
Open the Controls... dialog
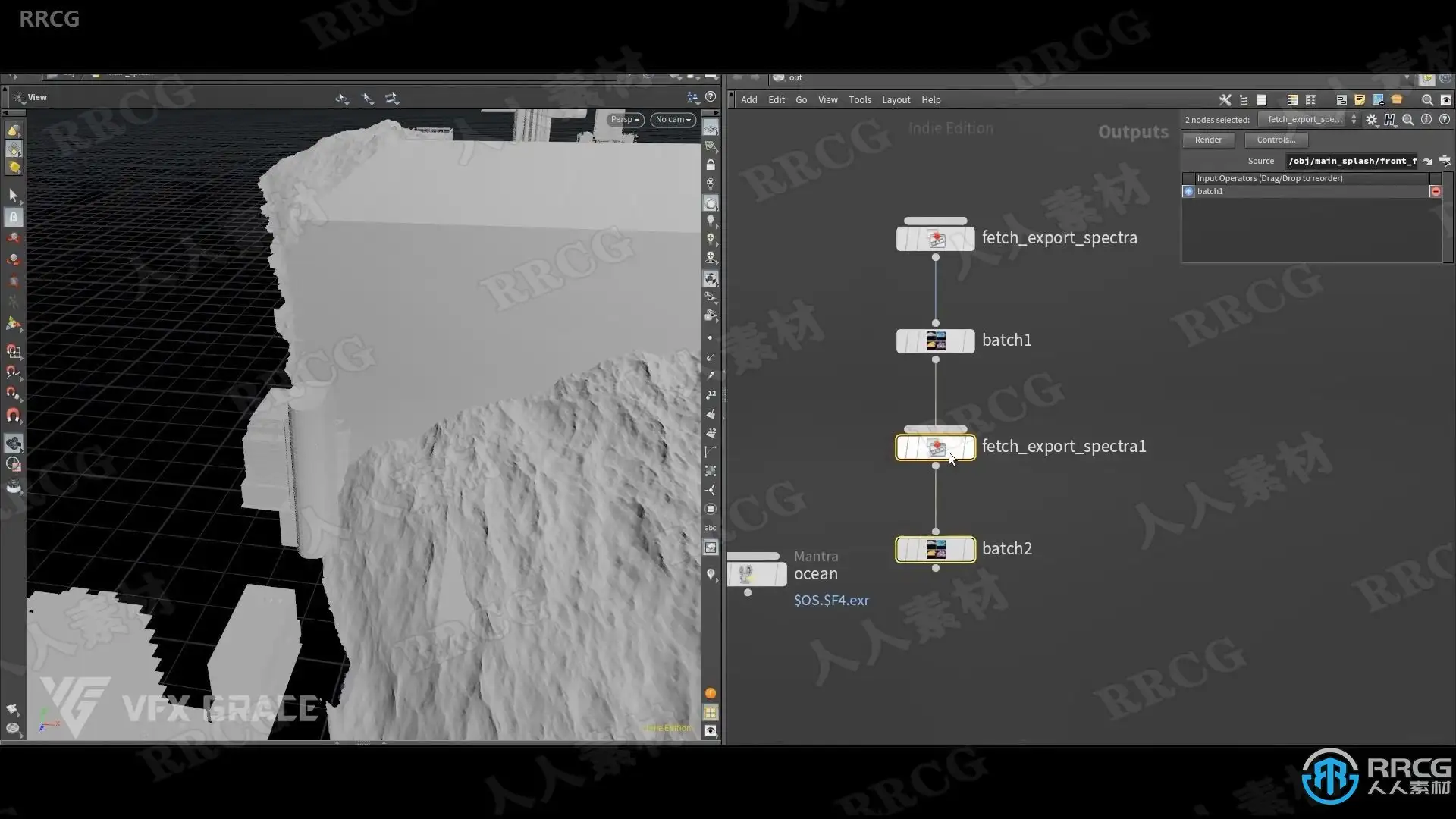[x=1276, y=140]
